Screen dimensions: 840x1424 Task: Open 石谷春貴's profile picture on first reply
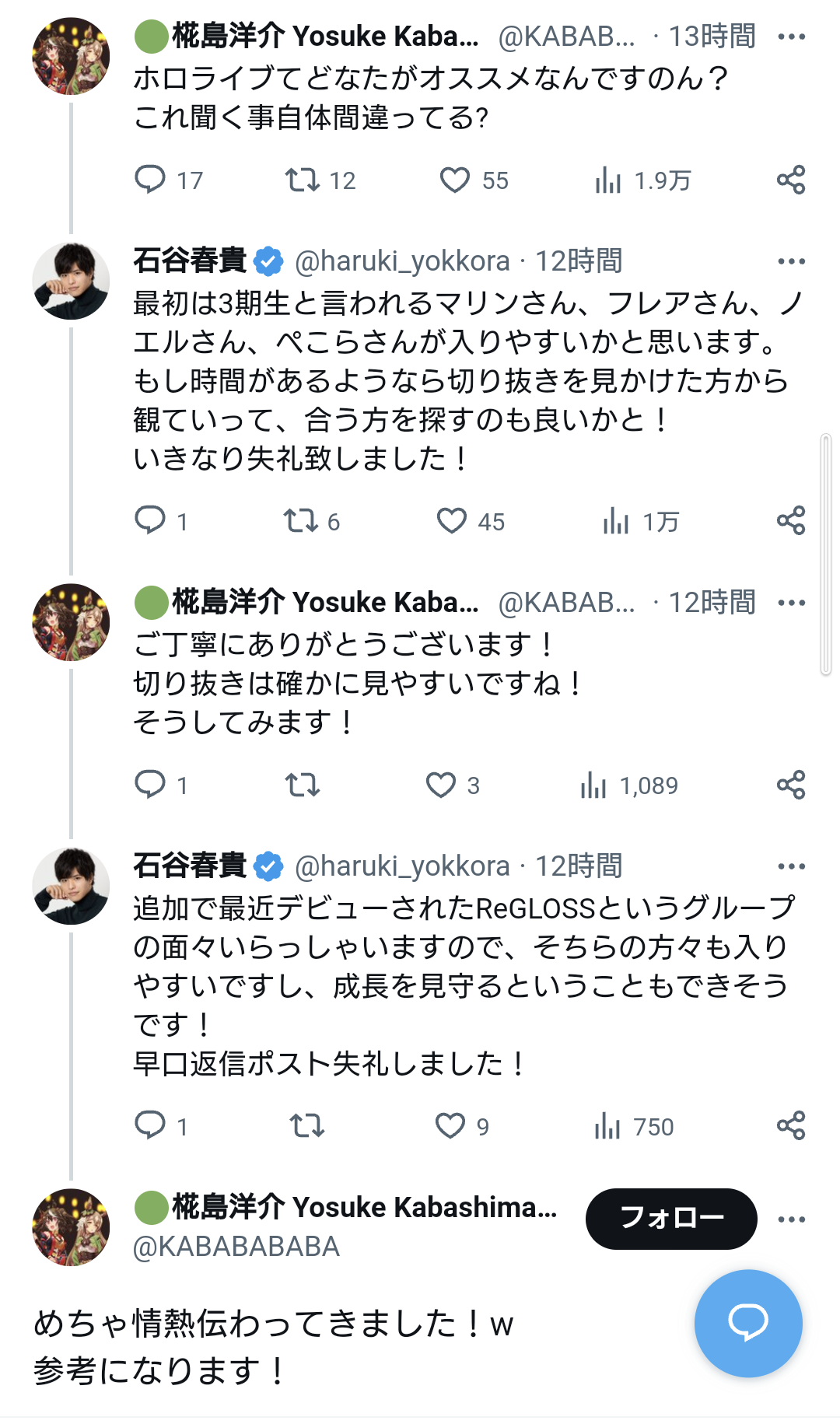(71, 281)
